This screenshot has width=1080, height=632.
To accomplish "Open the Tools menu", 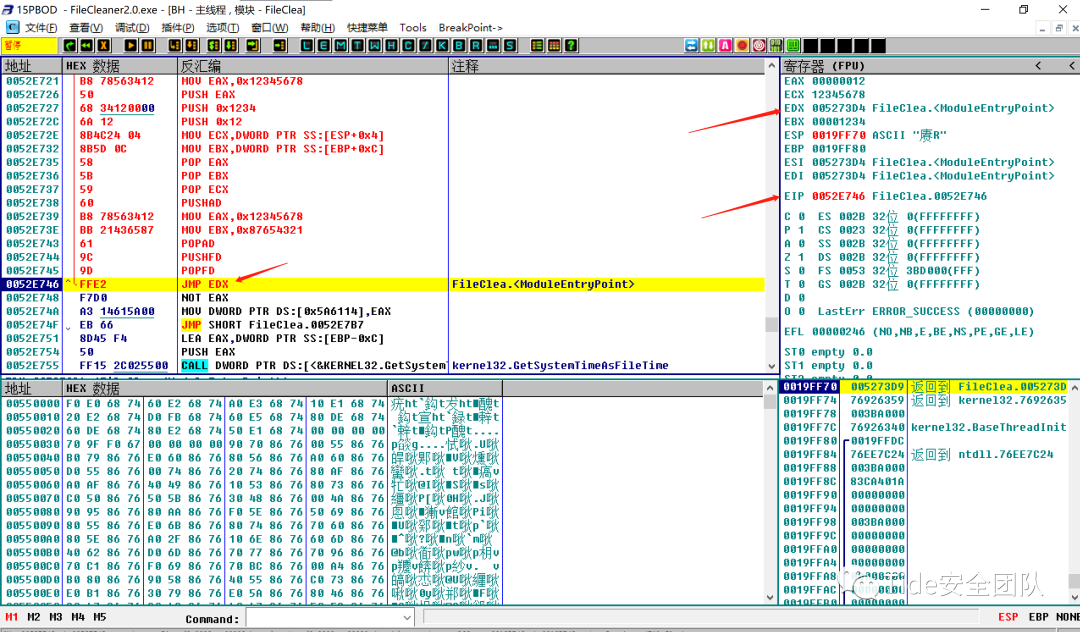I will (x=413, y=28).
